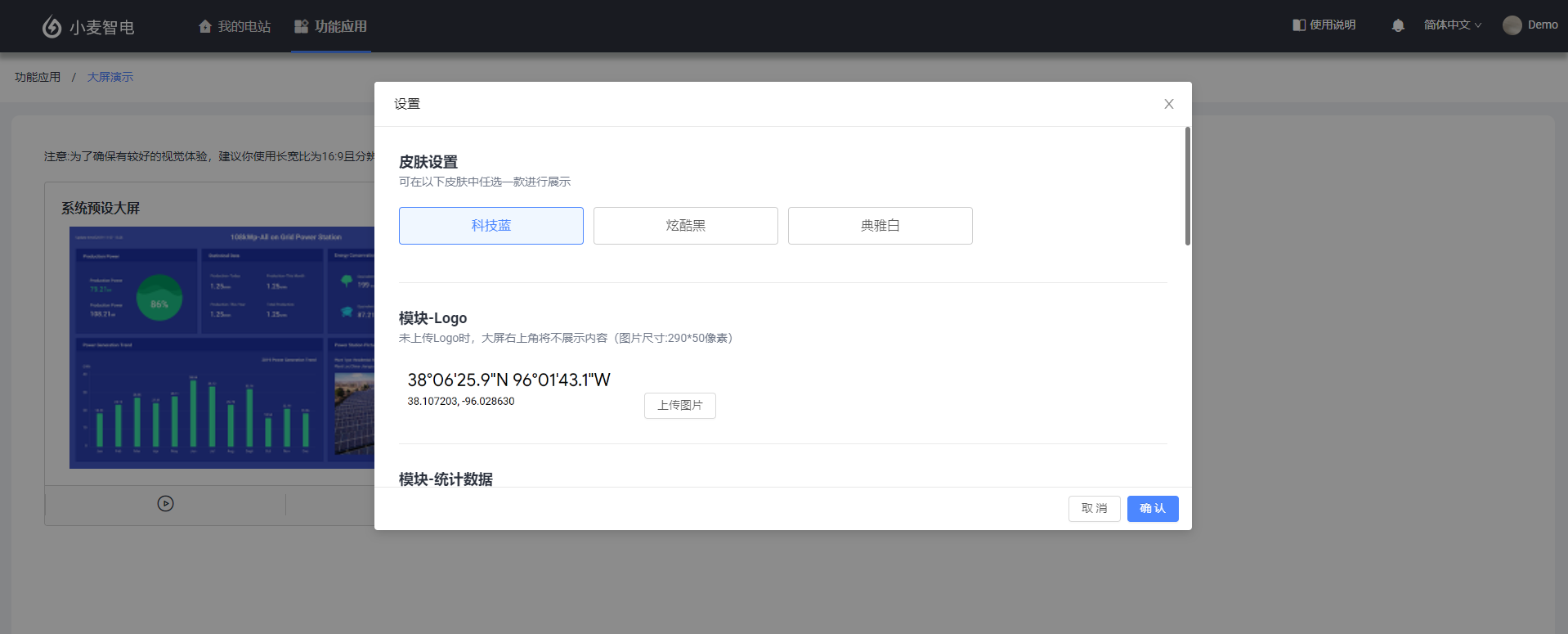The image size is (1568, 634).
Task: Click 功能应用 in the breadcrumb path
Action: tap(38, 77)
